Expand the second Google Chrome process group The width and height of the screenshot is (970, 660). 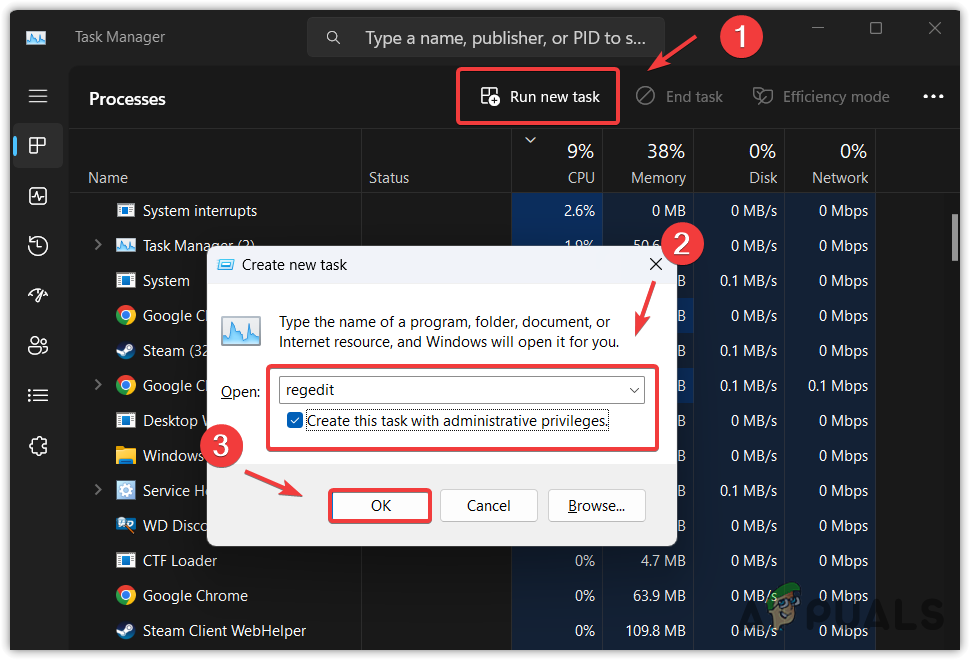pos(98,385)
